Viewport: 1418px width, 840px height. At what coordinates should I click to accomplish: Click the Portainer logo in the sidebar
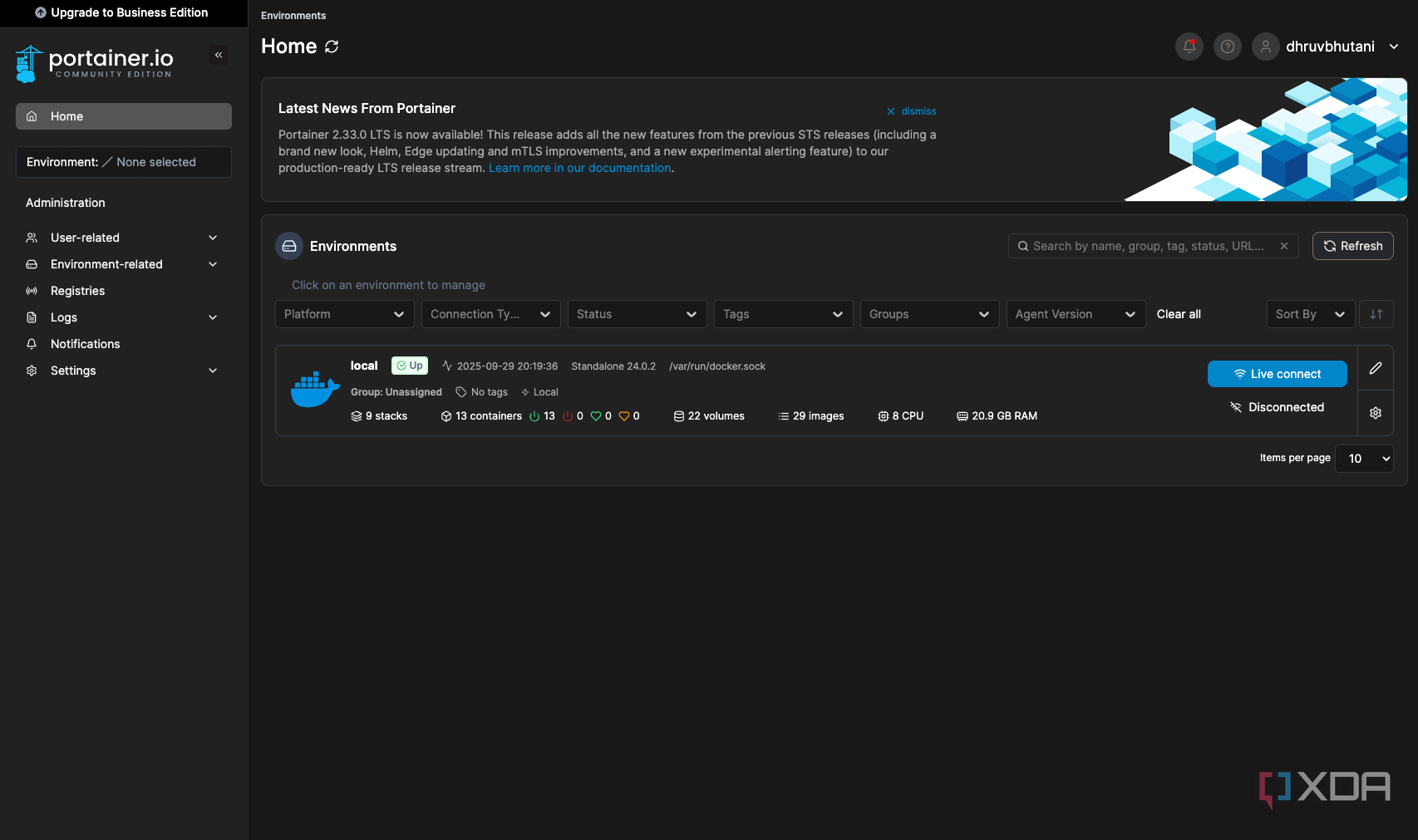click(94, 63)
